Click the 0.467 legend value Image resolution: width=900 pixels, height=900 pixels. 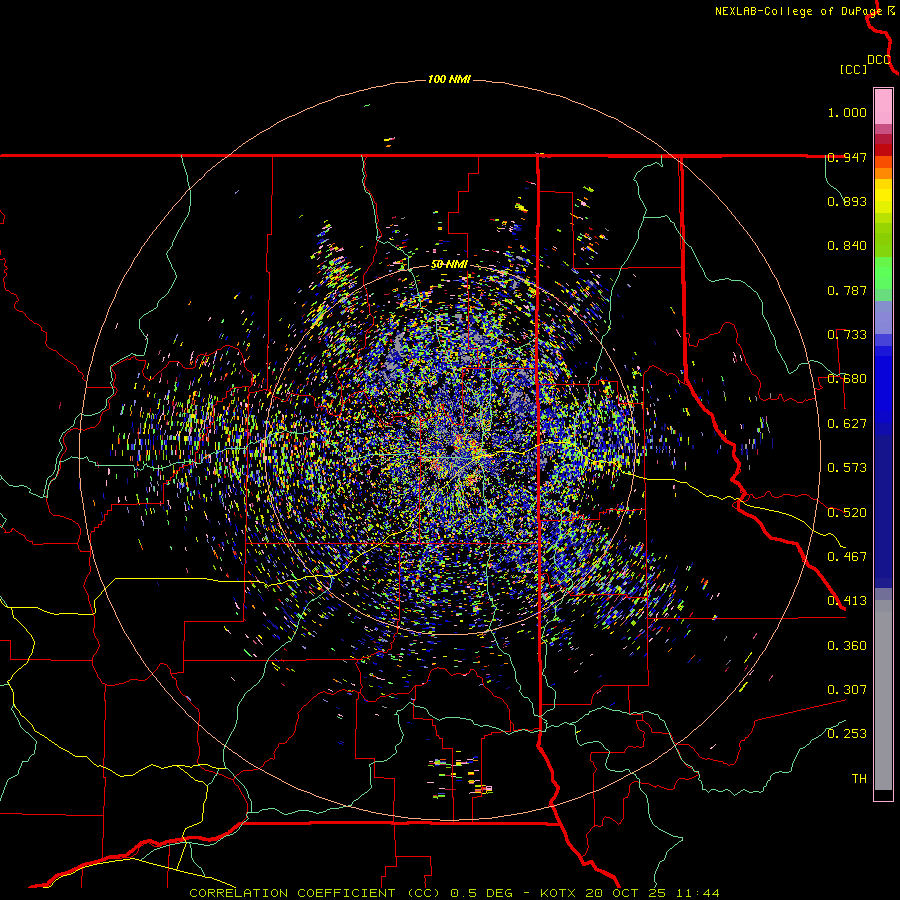coord(847,556)
